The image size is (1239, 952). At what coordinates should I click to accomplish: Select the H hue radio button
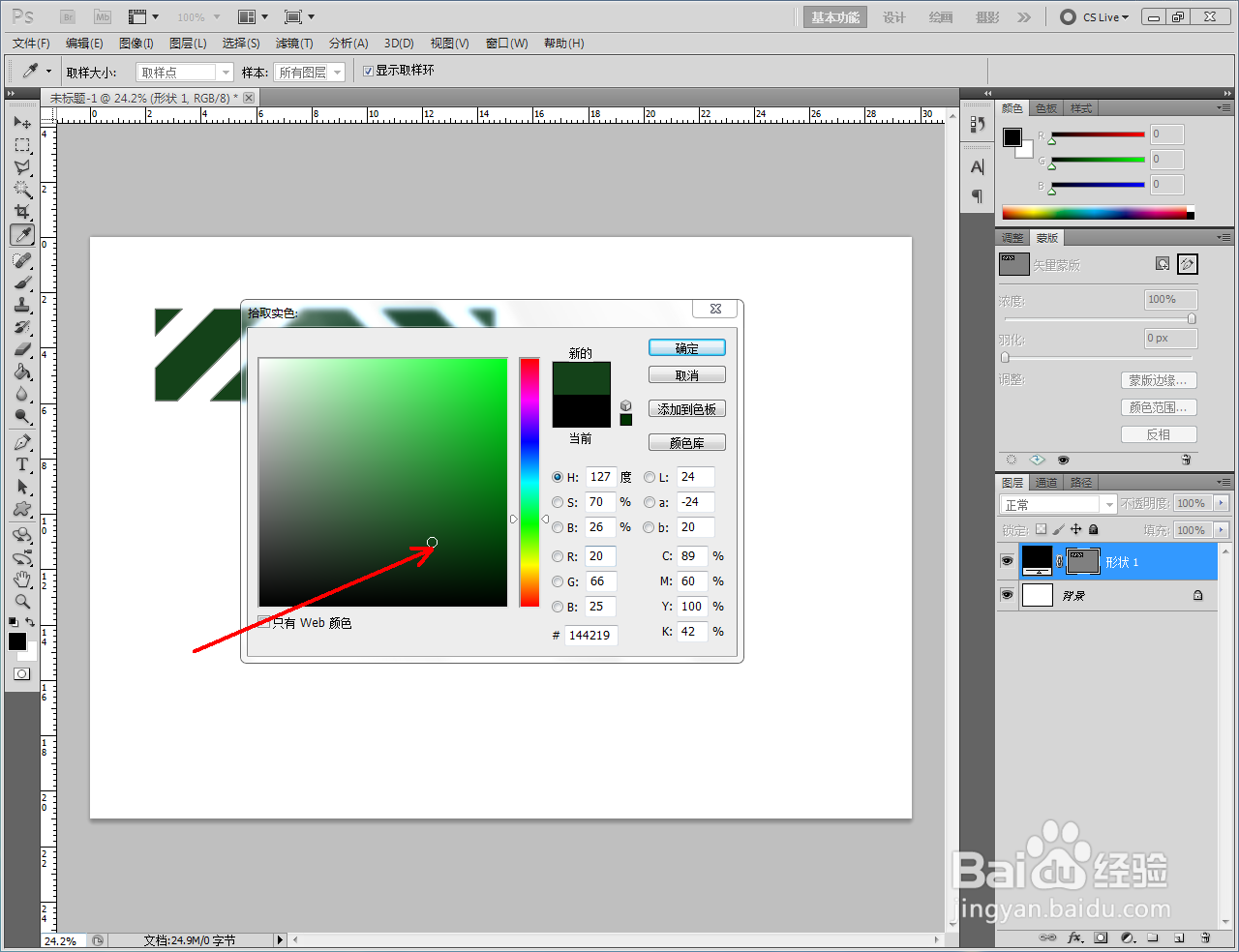coord(558,477)
